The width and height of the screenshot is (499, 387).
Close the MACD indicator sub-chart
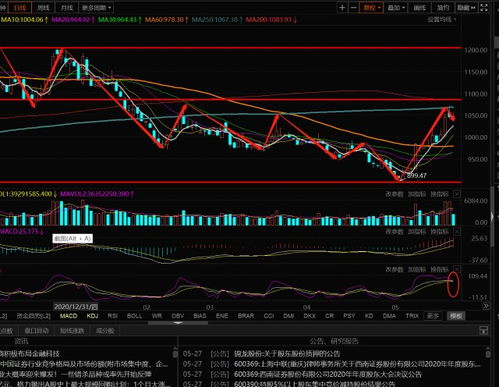click(x=457, y=231)
